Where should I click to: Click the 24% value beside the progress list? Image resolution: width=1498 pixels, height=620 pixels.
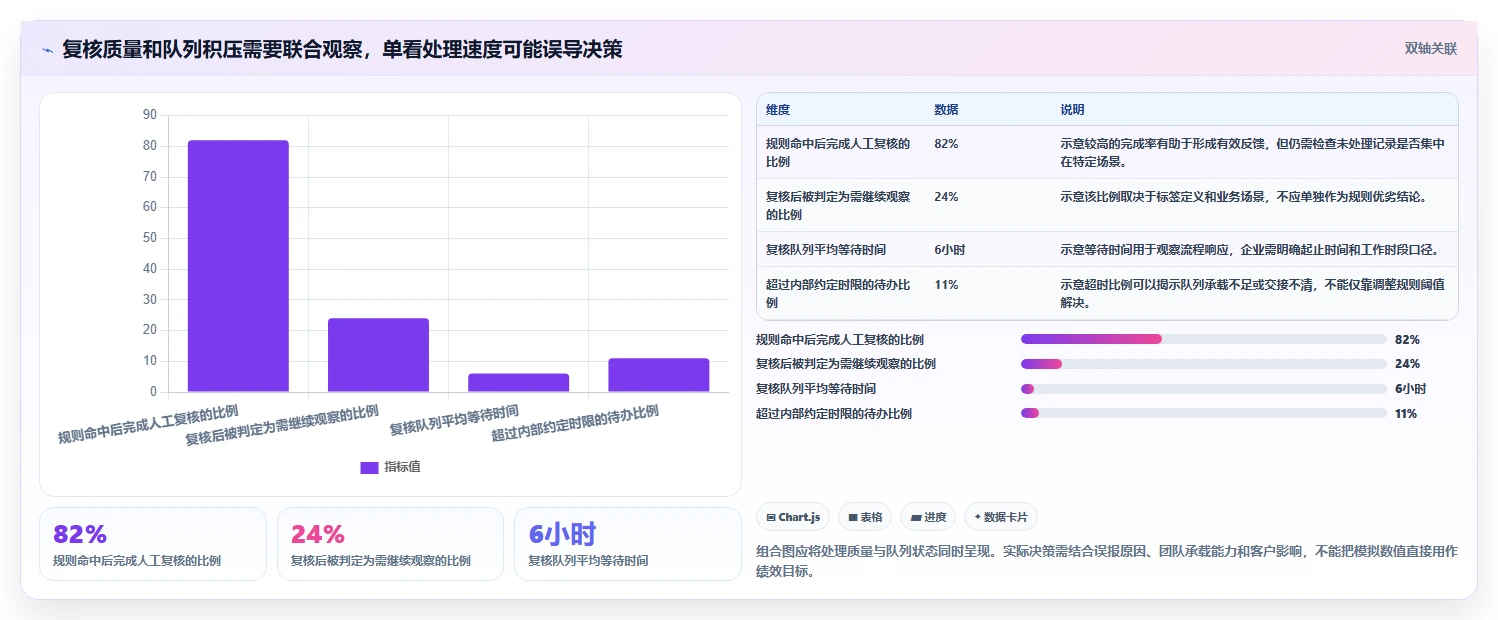1407,364
